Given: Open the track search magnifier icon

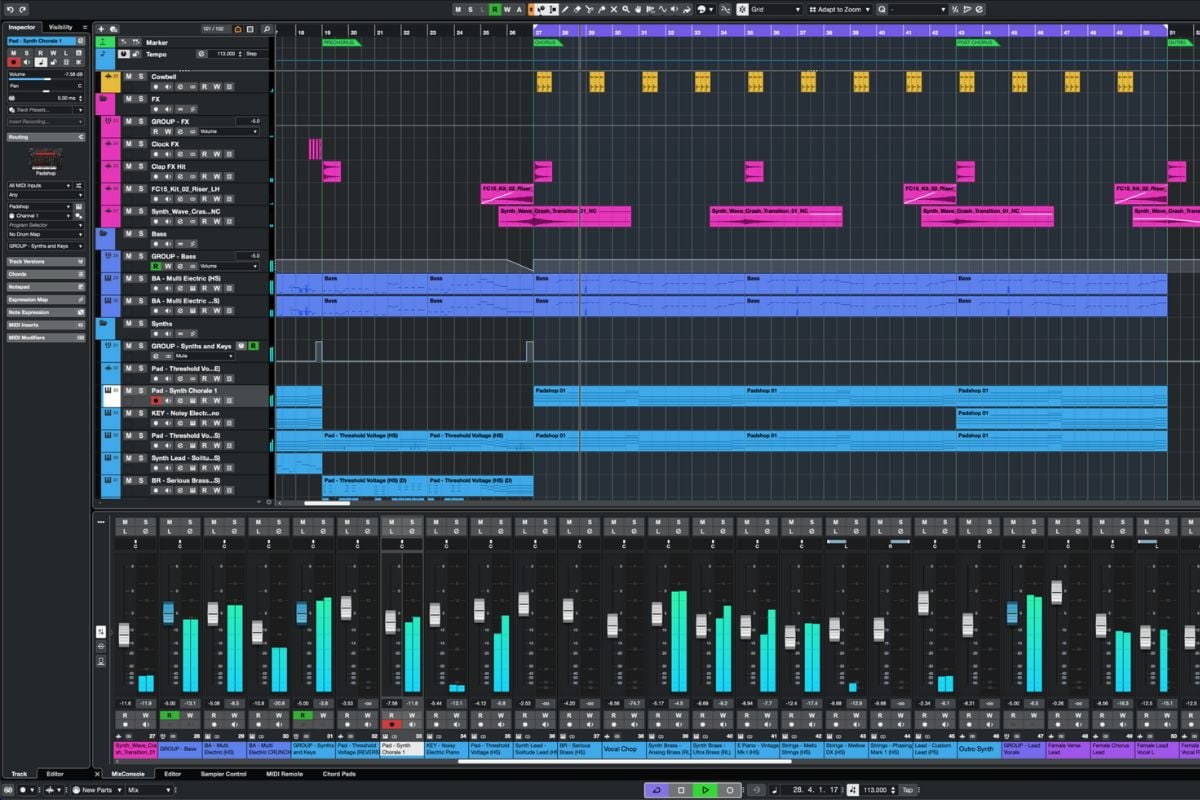Looking at the screenshot, I should click(267, 29).
